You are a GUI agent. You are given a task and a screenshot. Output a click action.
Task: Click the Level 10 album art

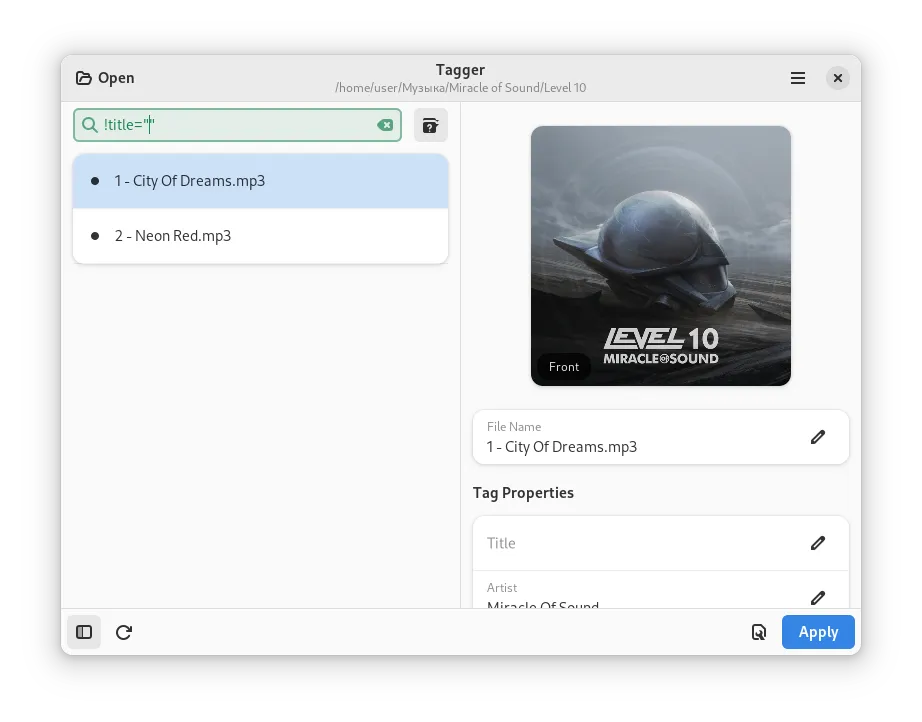[x=660, y=256]
